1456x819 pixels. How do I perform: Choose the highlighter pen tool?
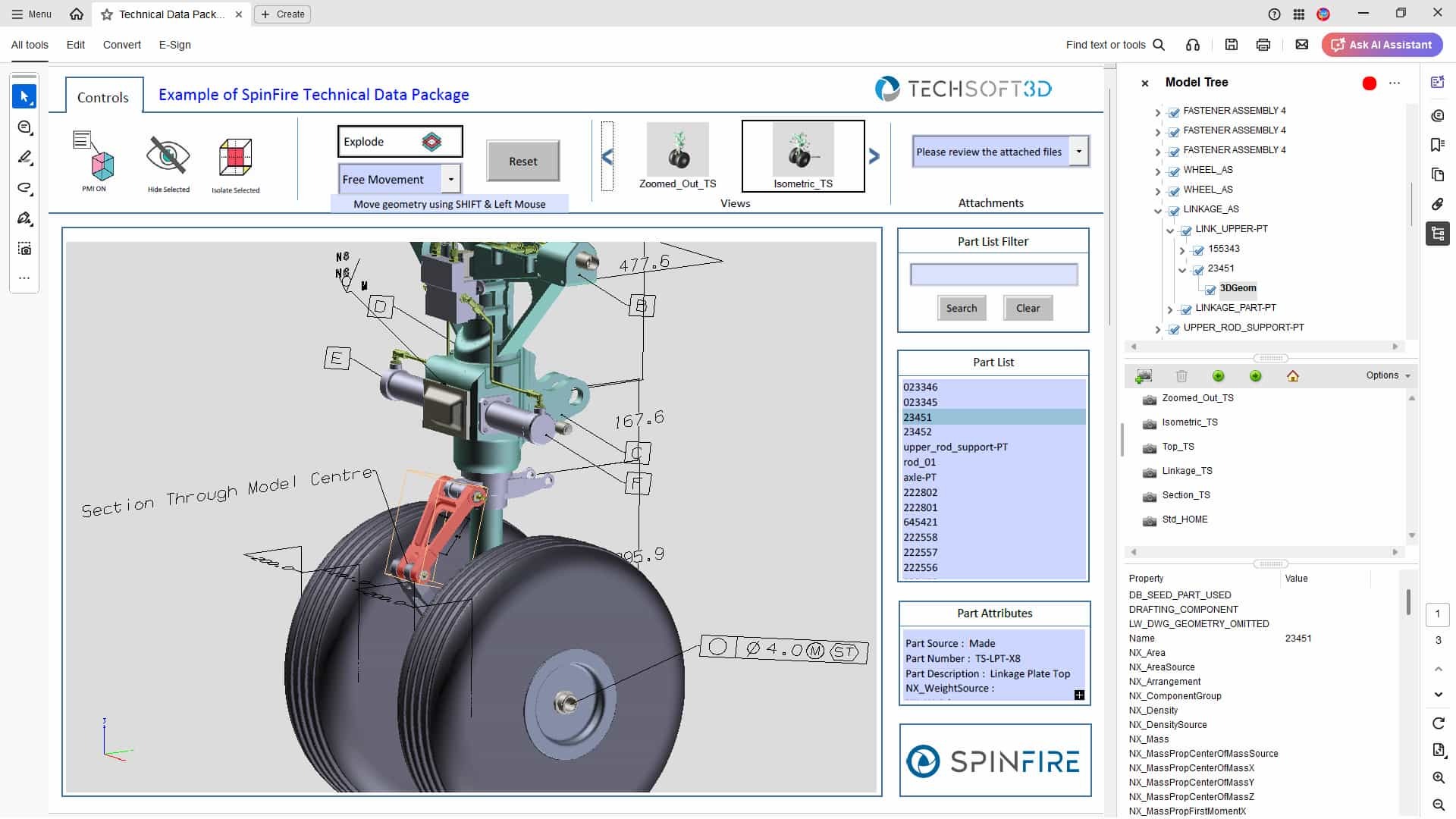[x=24, y=158]
